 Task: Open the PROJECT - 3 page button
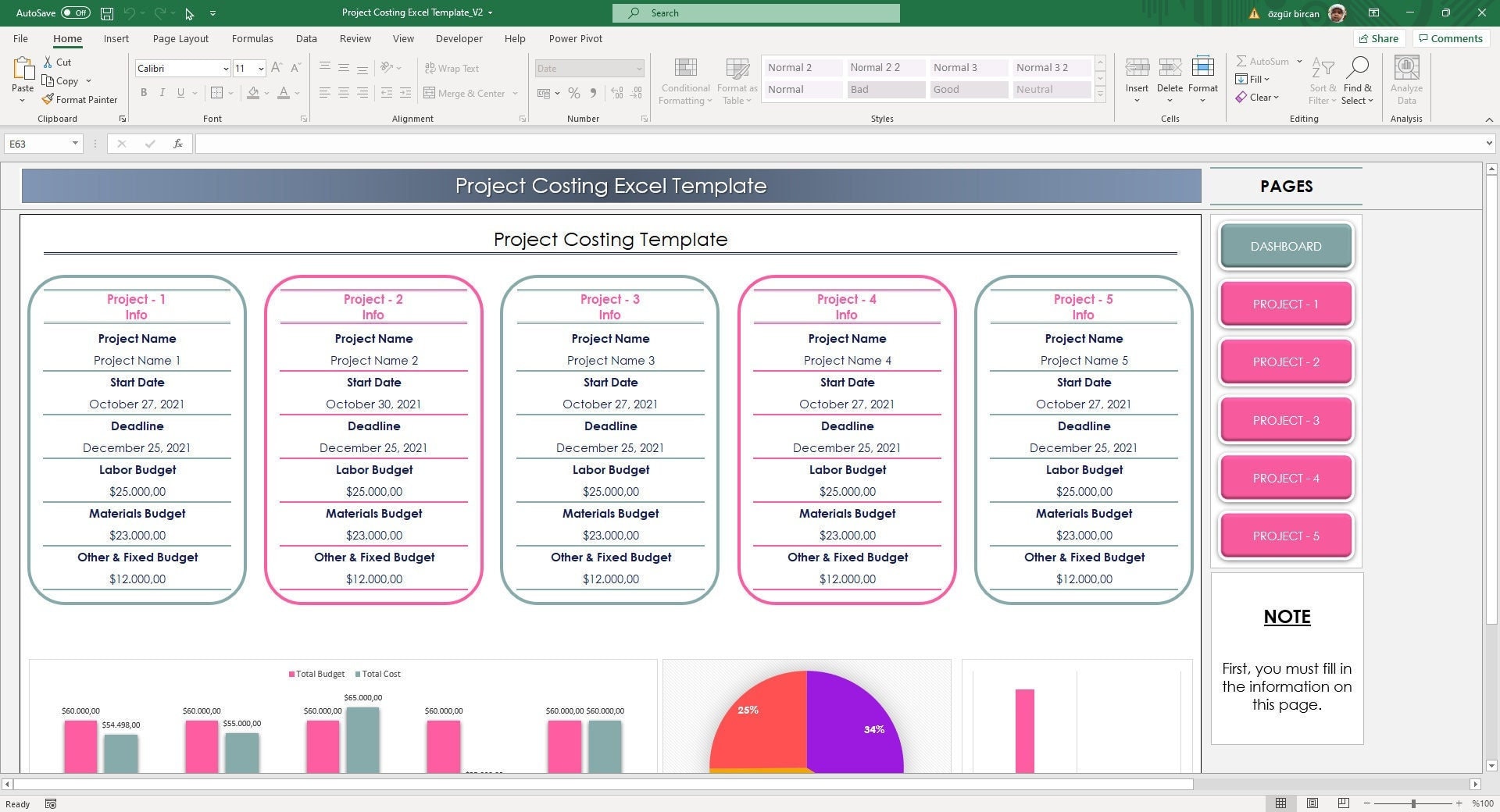1286,420
